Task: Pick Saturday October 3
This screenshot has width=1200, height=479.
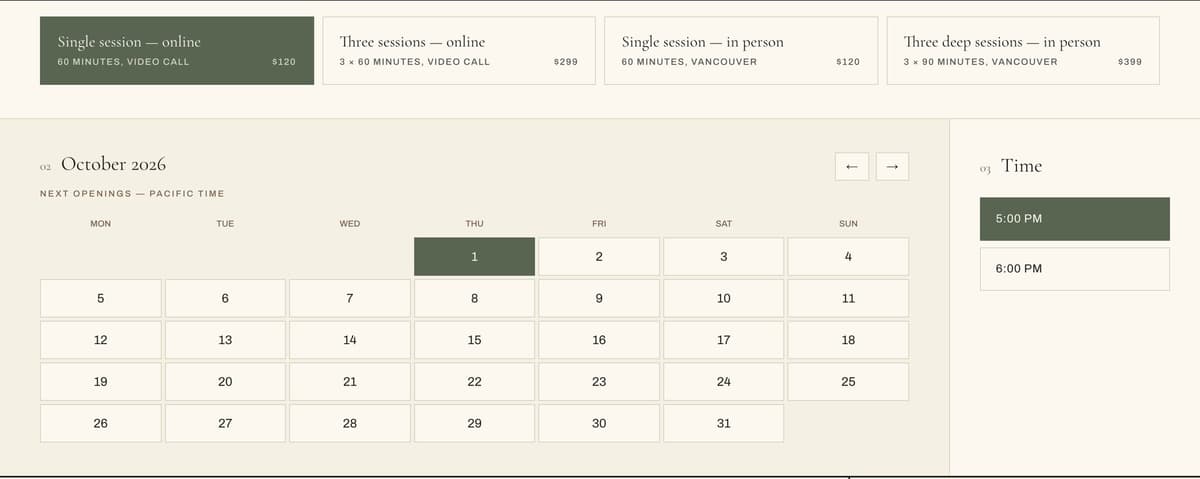Action: tap(724, 257)
